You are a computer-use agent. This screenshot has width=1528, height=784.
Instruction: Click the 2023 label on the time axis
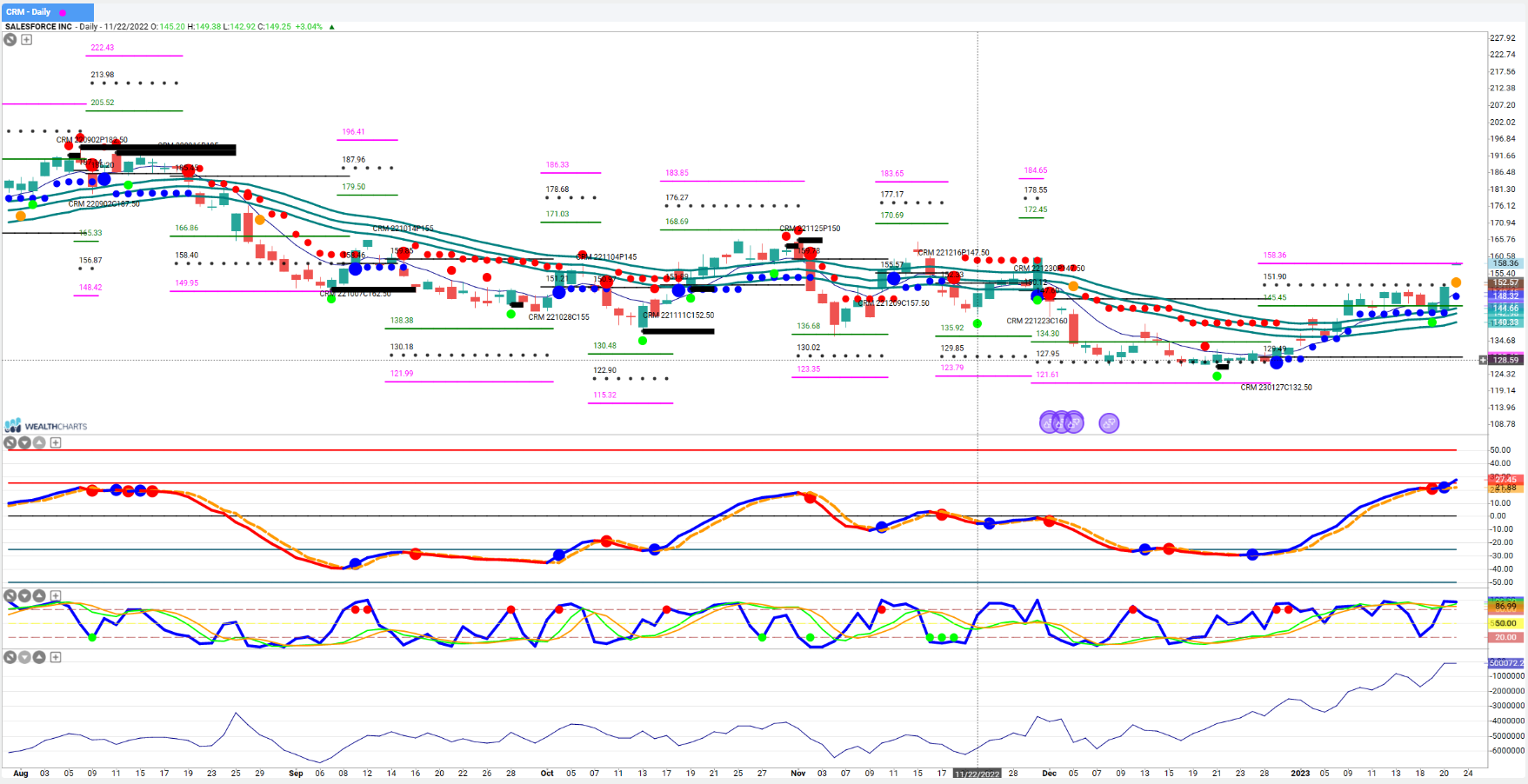(1300, 774)
